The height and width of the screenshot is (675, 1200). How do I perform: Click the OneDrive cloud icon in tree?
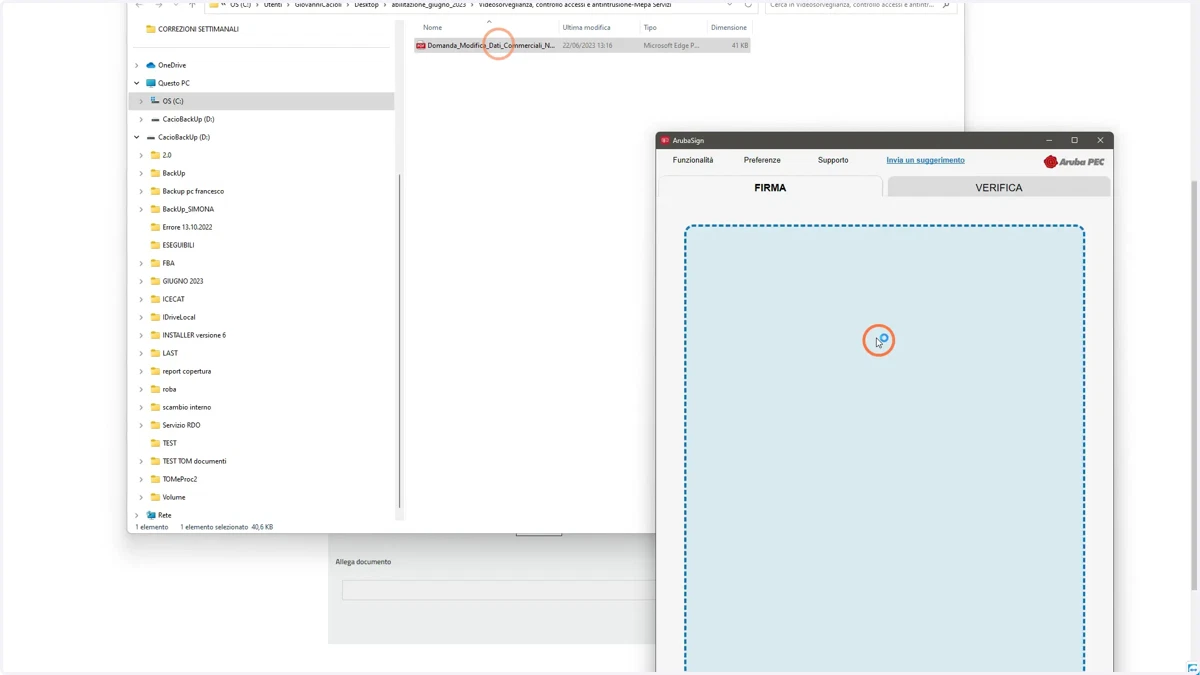(151, 65)
